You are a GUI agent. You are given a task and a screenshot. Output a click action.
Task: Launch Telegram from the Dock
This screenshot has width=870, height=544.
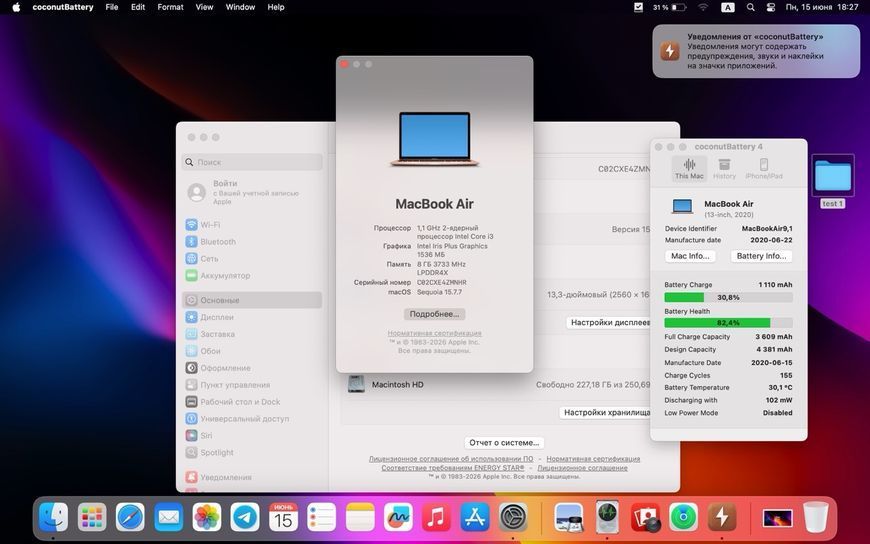[245, 517]
